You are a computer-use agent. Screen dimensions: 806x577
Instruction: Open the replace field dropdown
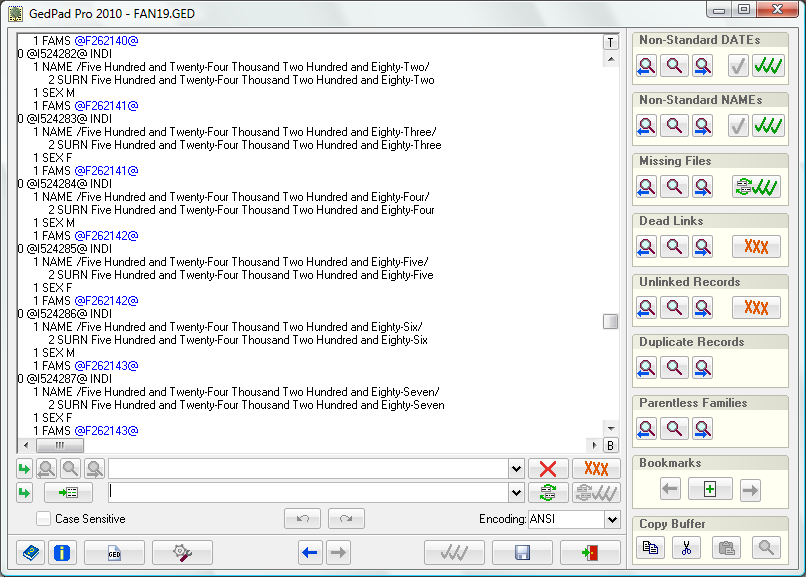pyautogui.click(x=516, y=492)
